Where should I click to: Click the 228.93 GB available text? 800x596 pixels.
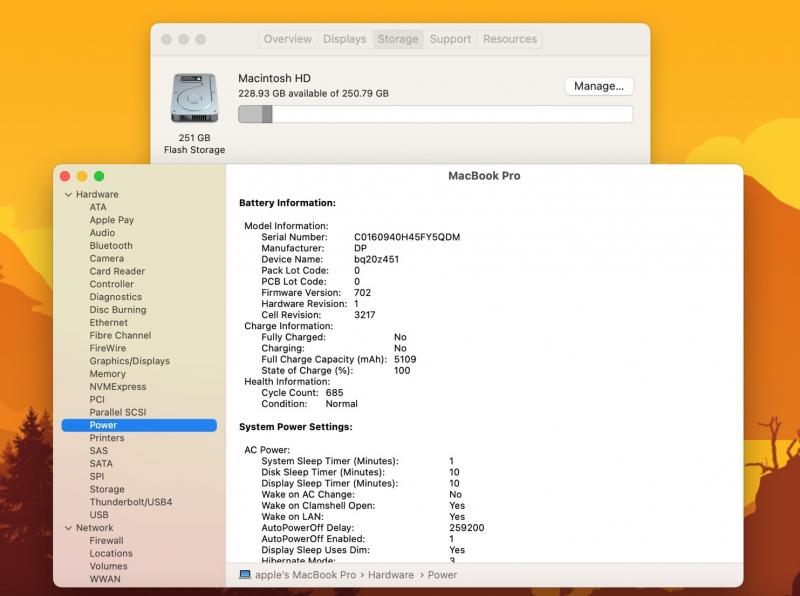pos(313,93)
